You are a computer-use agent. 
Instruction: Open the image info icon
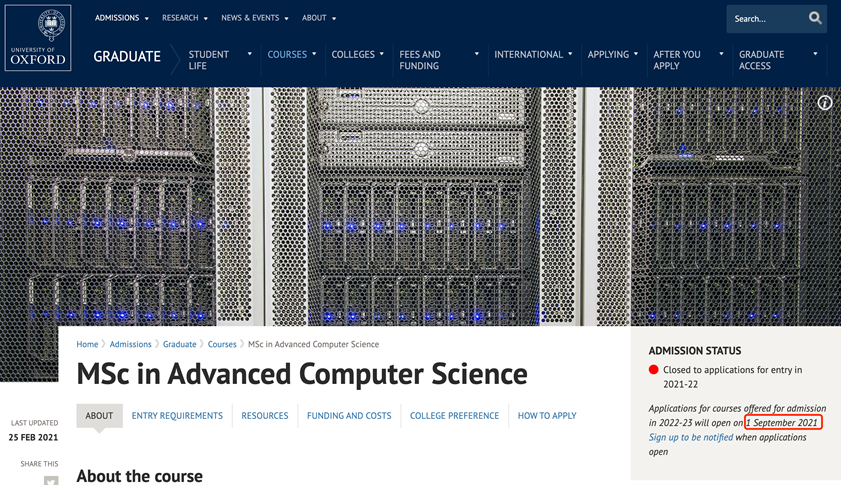(824, 102)
